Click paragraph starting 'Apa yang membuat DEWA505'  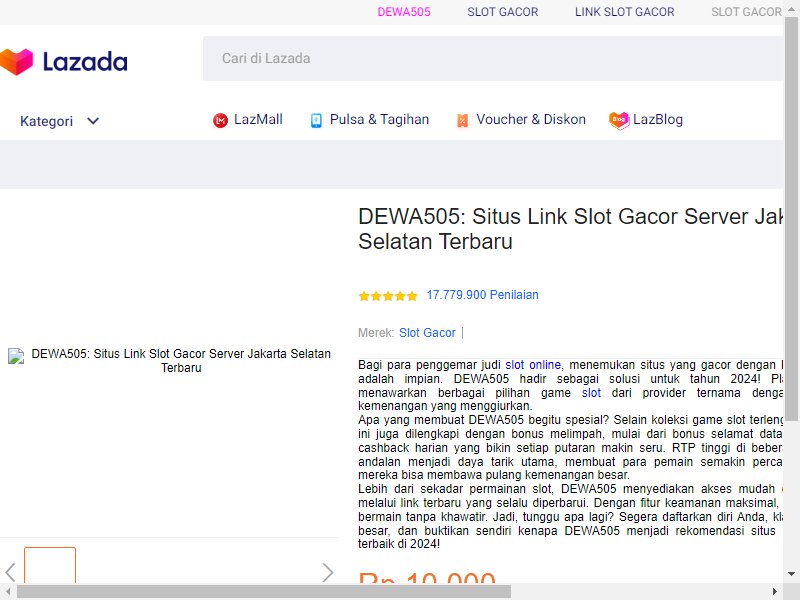tap(570, 447)
